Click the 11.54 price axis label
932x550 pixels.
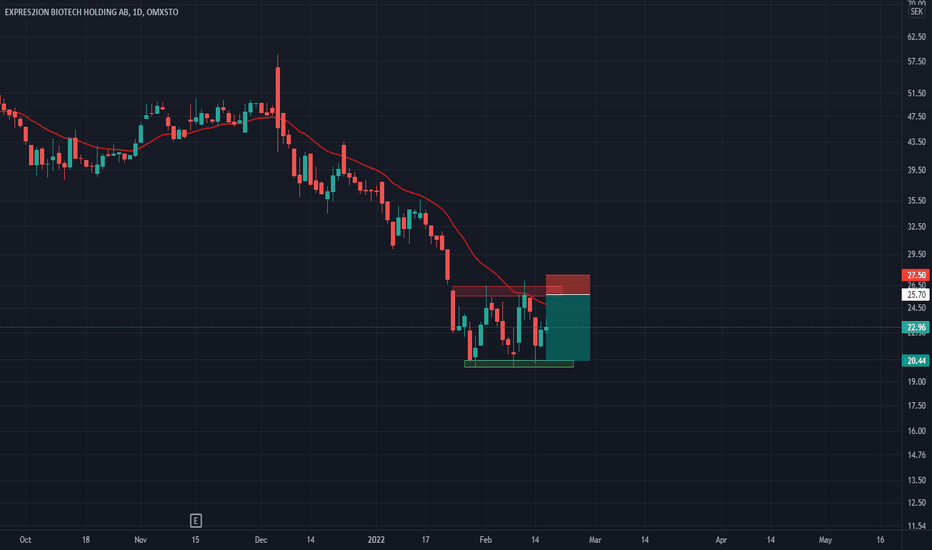(x=917, y=526)
